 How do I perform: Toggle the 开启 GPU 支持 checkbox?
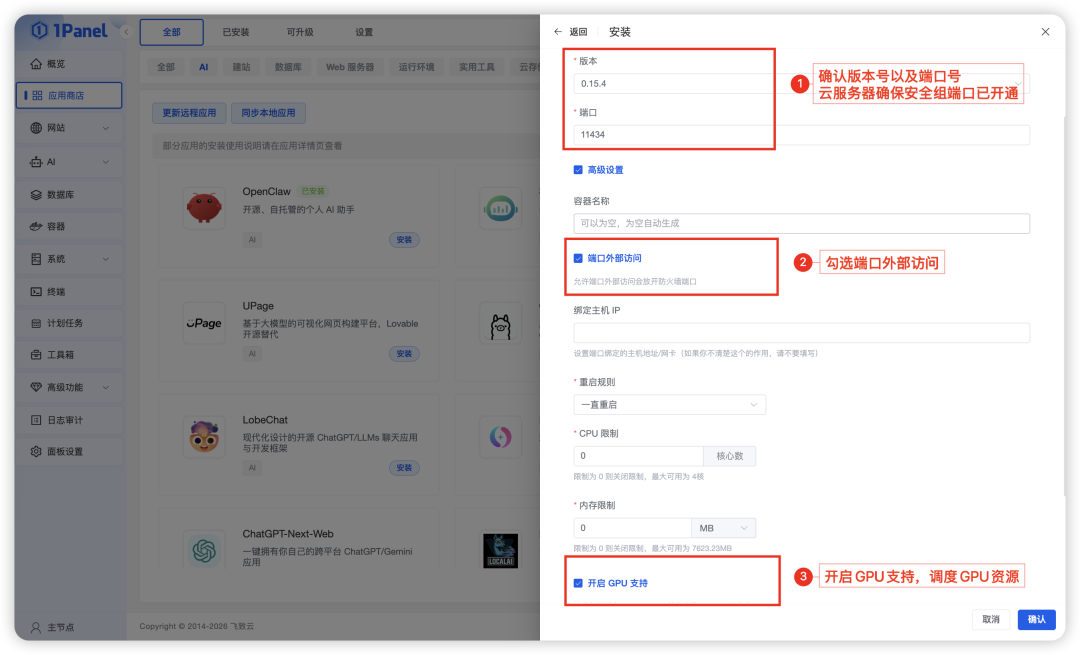point(578,583)
